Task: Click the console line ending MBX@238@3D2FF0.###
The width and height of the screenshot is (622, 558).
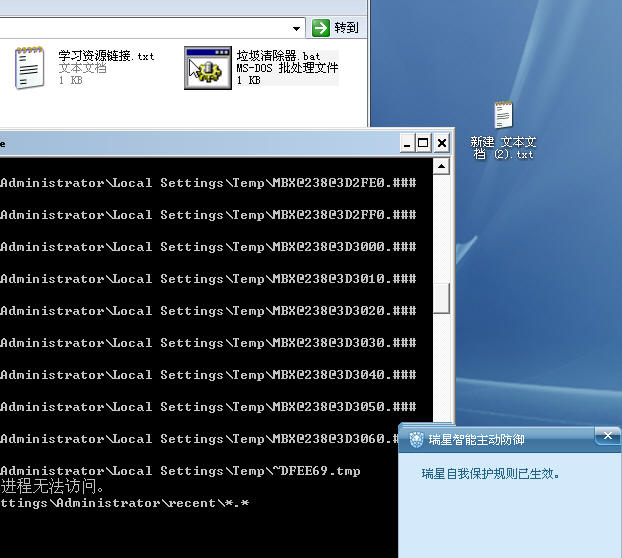Action: 208,215
